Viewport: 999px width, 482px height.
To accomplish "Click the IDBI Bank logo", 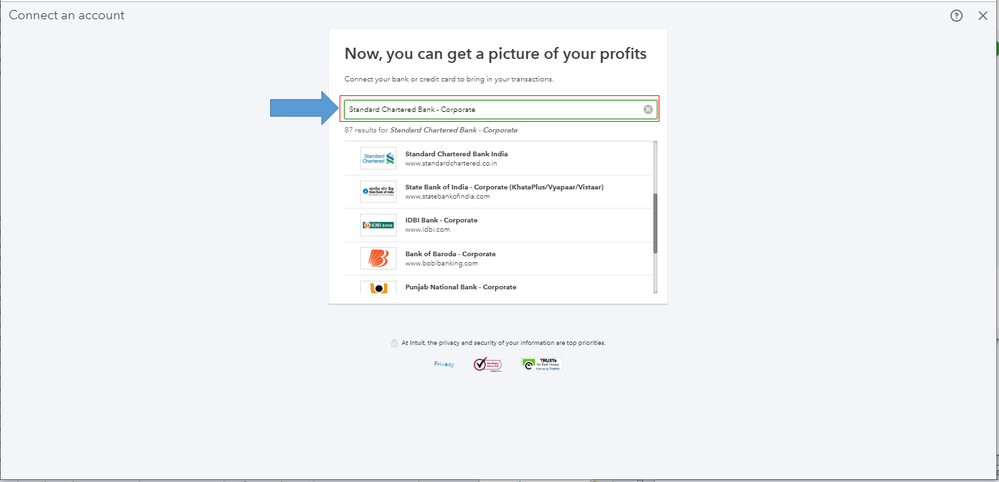I will [378, 225].
